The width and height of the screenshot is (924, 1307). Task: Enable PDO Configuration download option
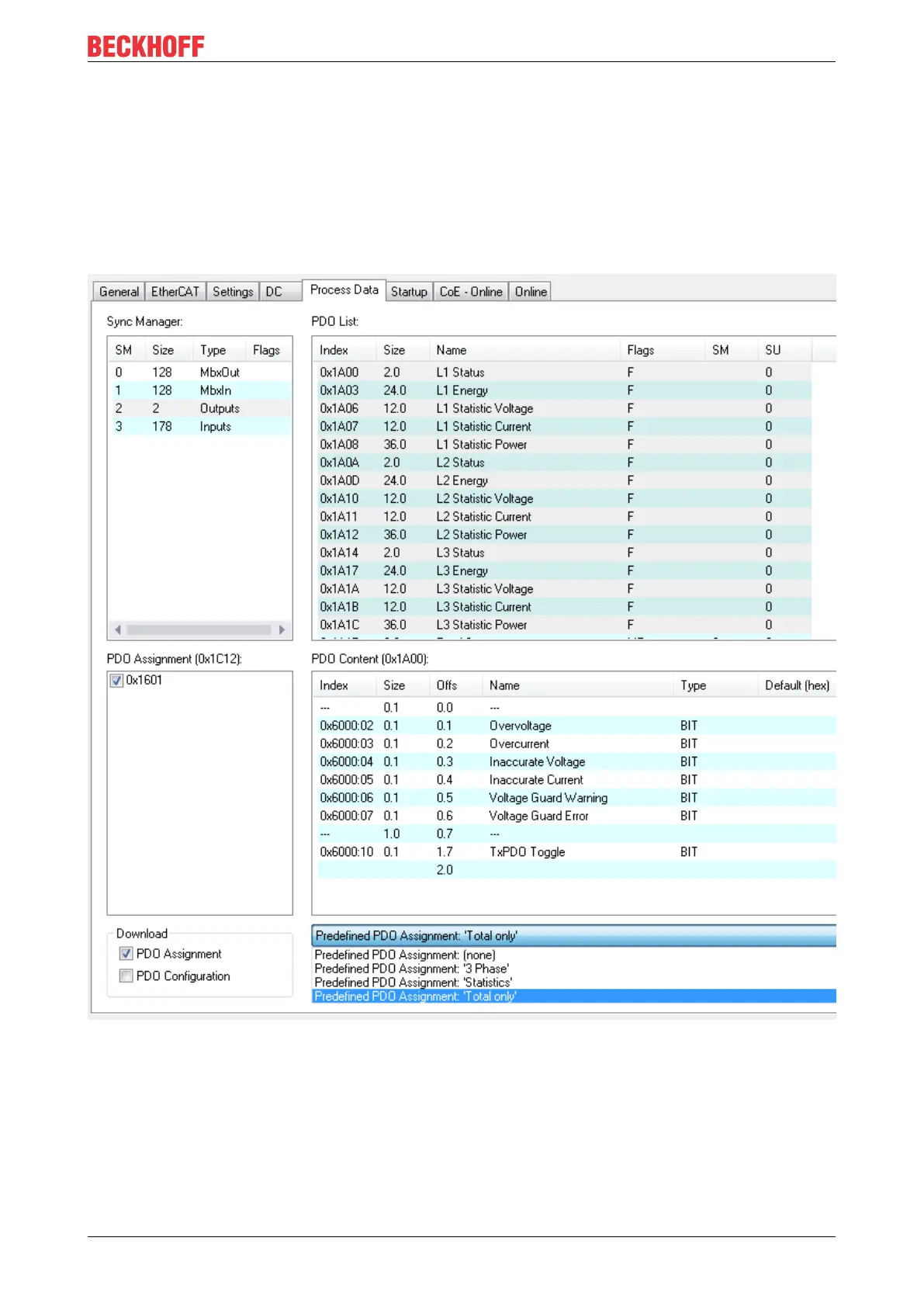coord(126,976)
